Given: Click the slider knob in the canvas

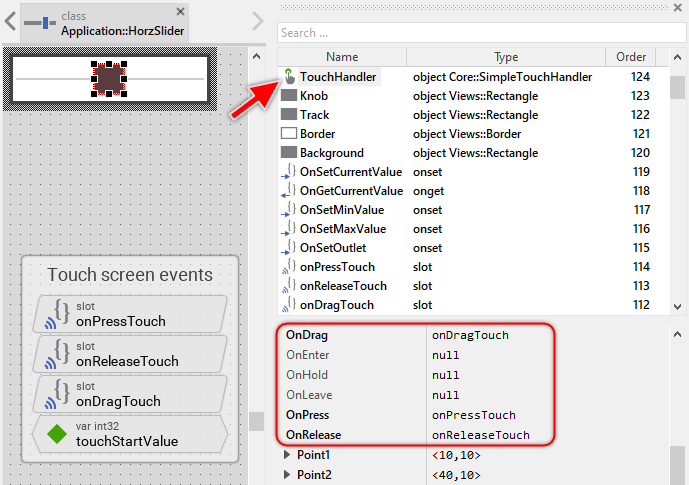Looking at the screenshot, I should pyautogui.click(x=108, y=78).
